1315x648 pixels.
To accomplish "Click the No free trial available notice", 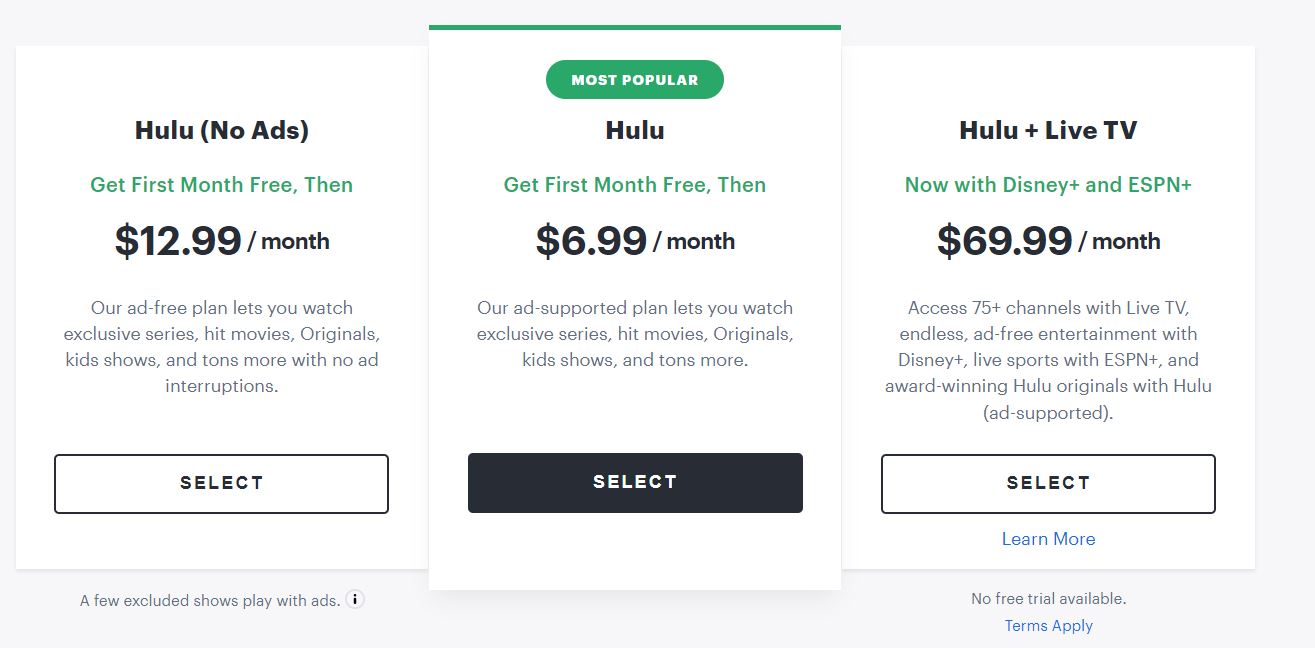I will [x=1048, y=599].
